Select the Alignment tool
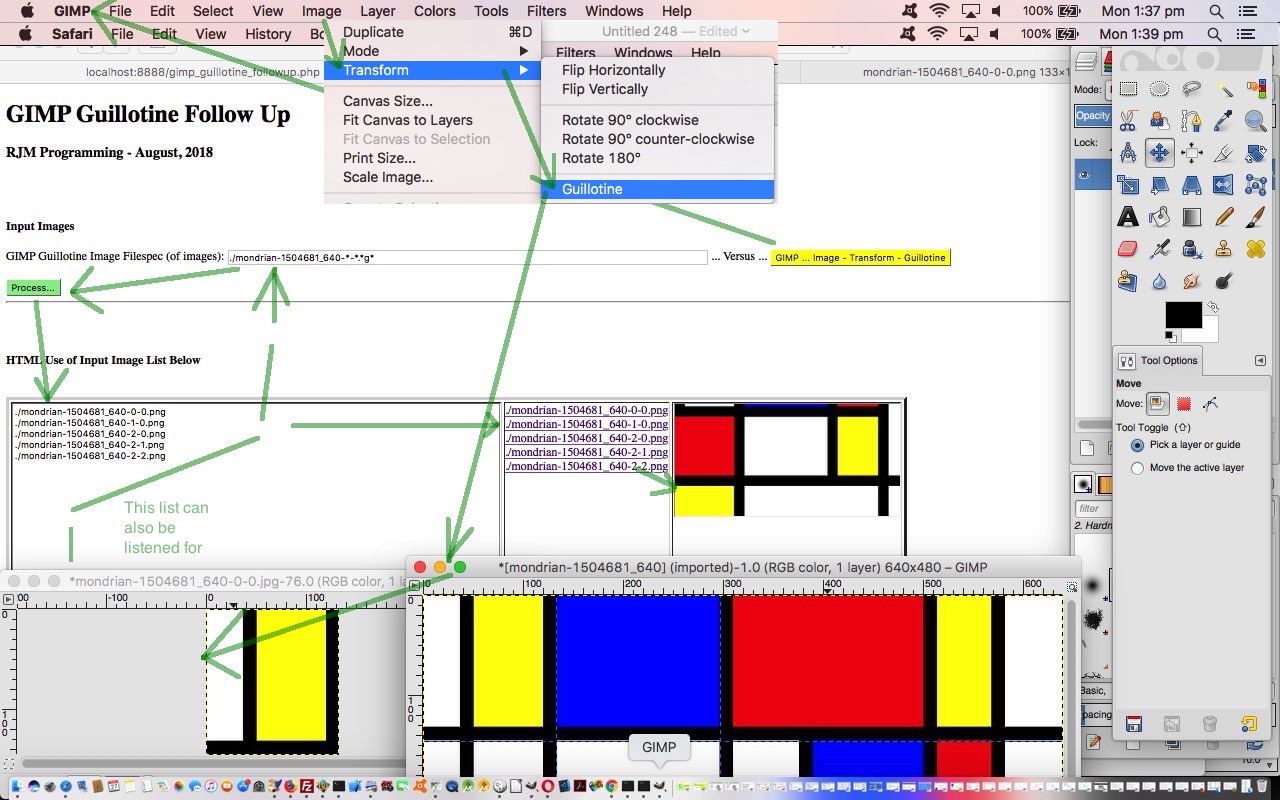The width and height of the screenshot is (1280, 800). pos(1191,153)
